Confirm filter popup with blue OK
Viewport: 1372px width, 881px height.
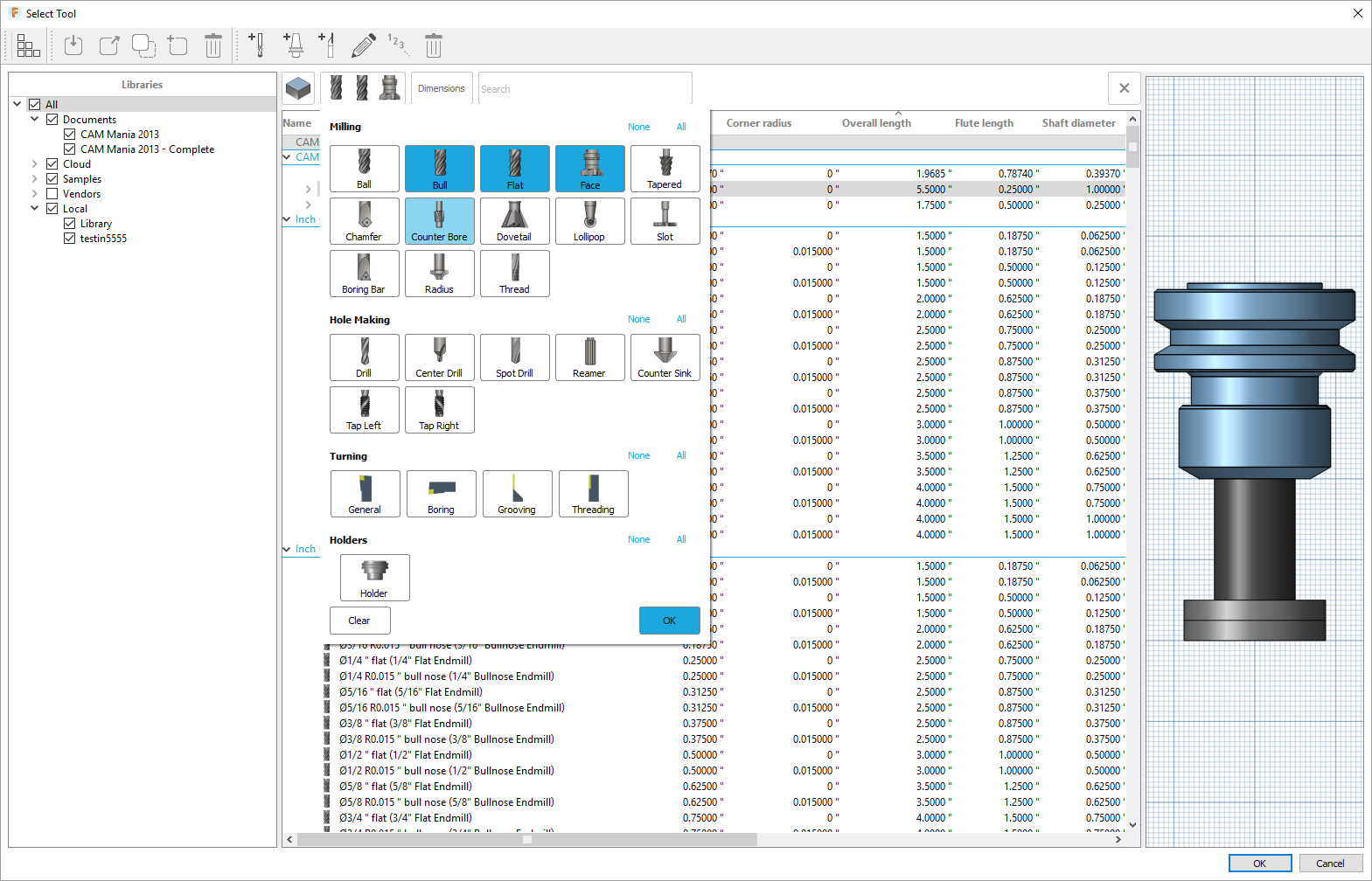pos(670,621)
